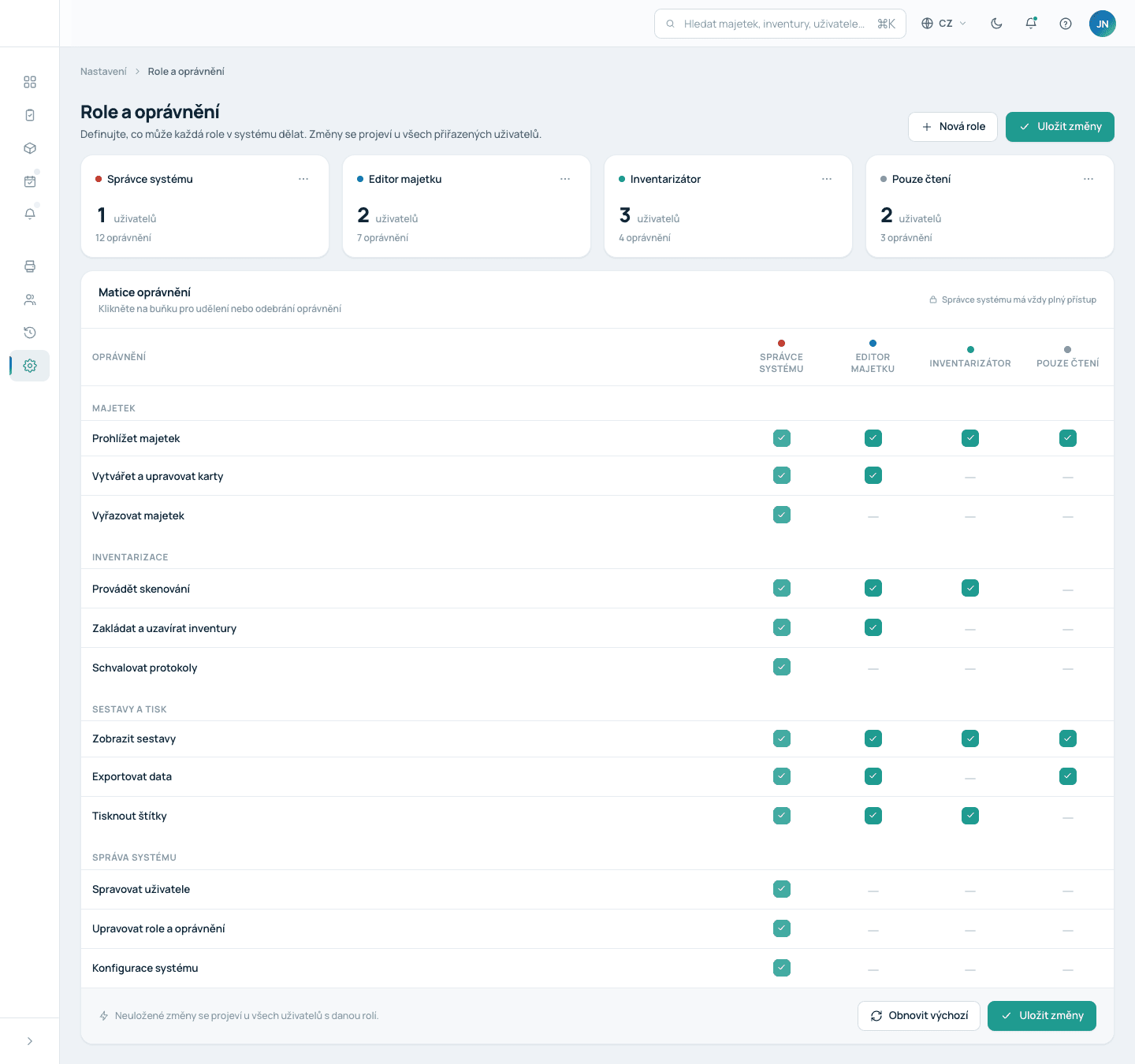Open the JN user avatar menu
This screenshot has width=1135, height=1064.
[1103, 24]
